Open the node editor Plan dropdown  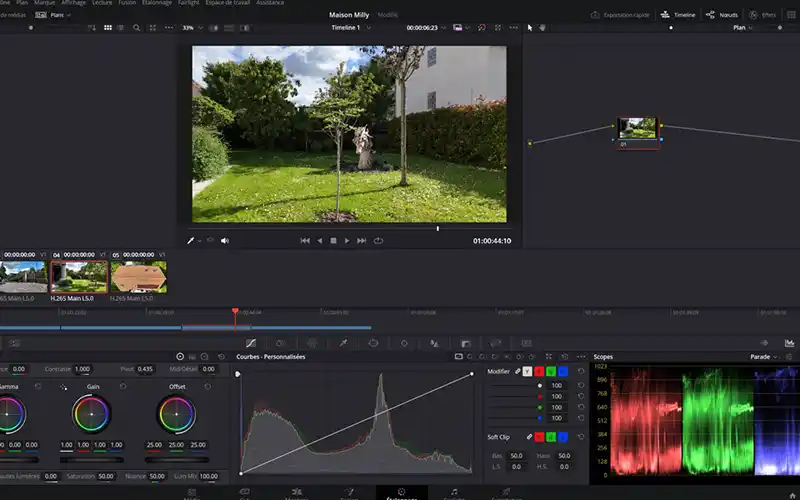(x=742, y=28)
